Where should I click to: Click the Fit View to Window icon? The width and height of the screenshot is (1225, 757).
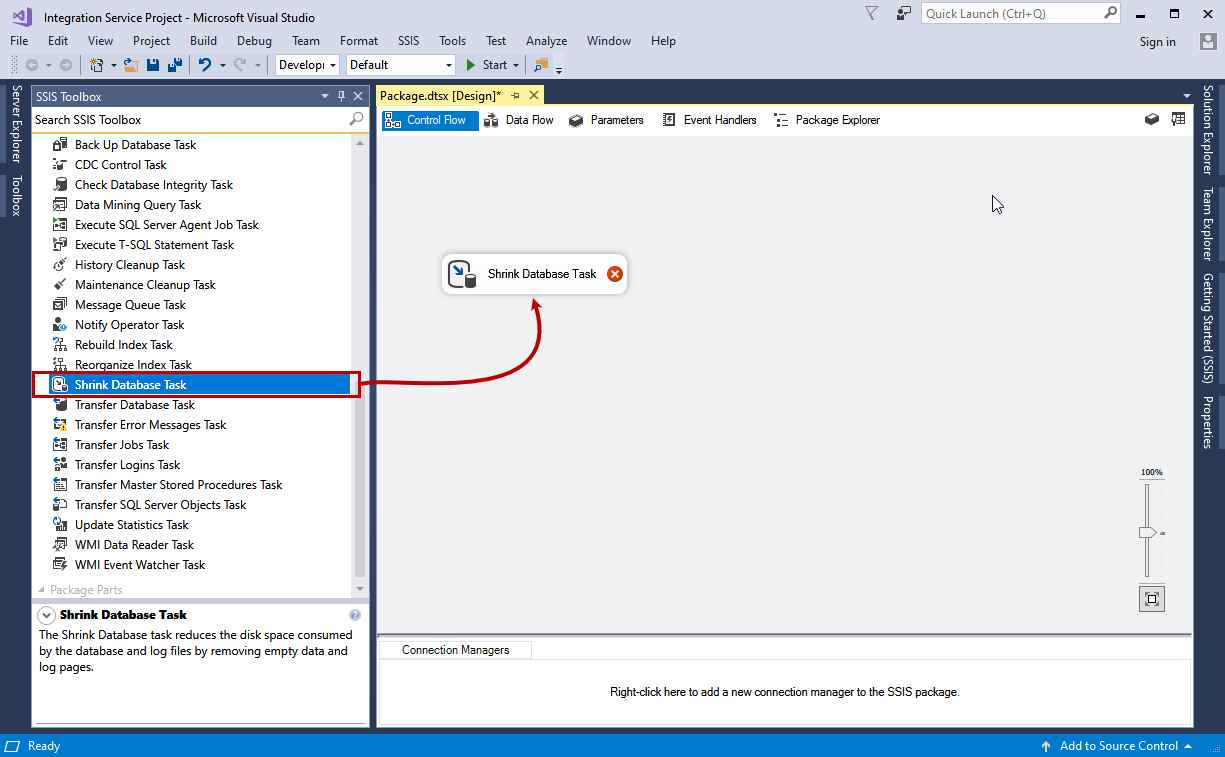click(1152, 599)
